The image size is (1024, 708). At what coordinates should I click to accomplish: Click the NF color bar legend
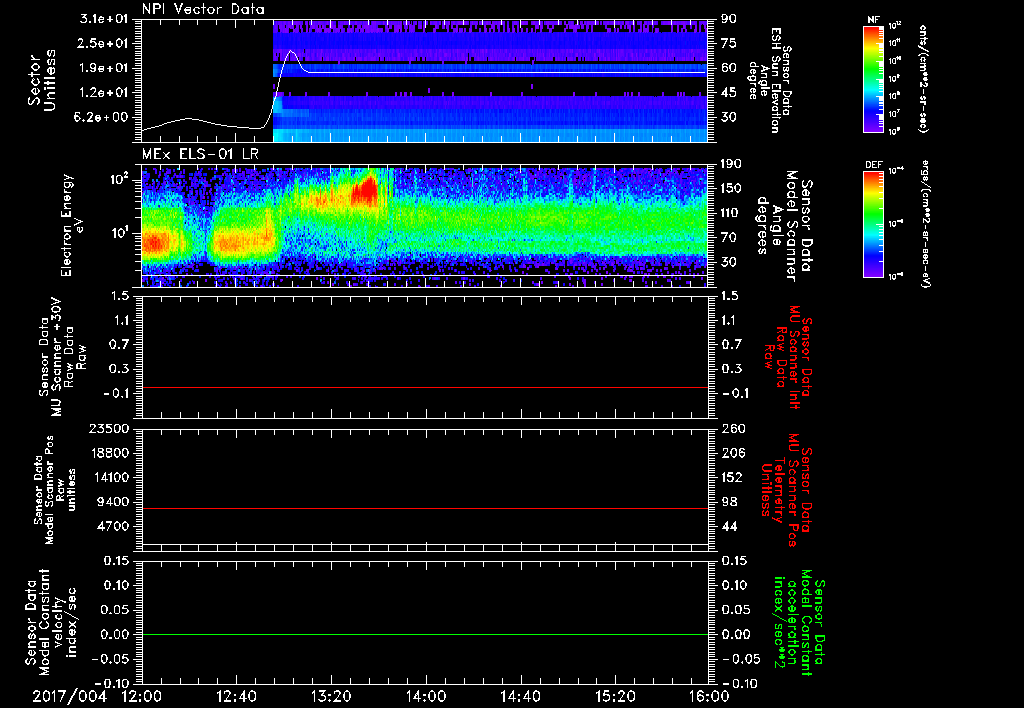(x=873, y=78)
